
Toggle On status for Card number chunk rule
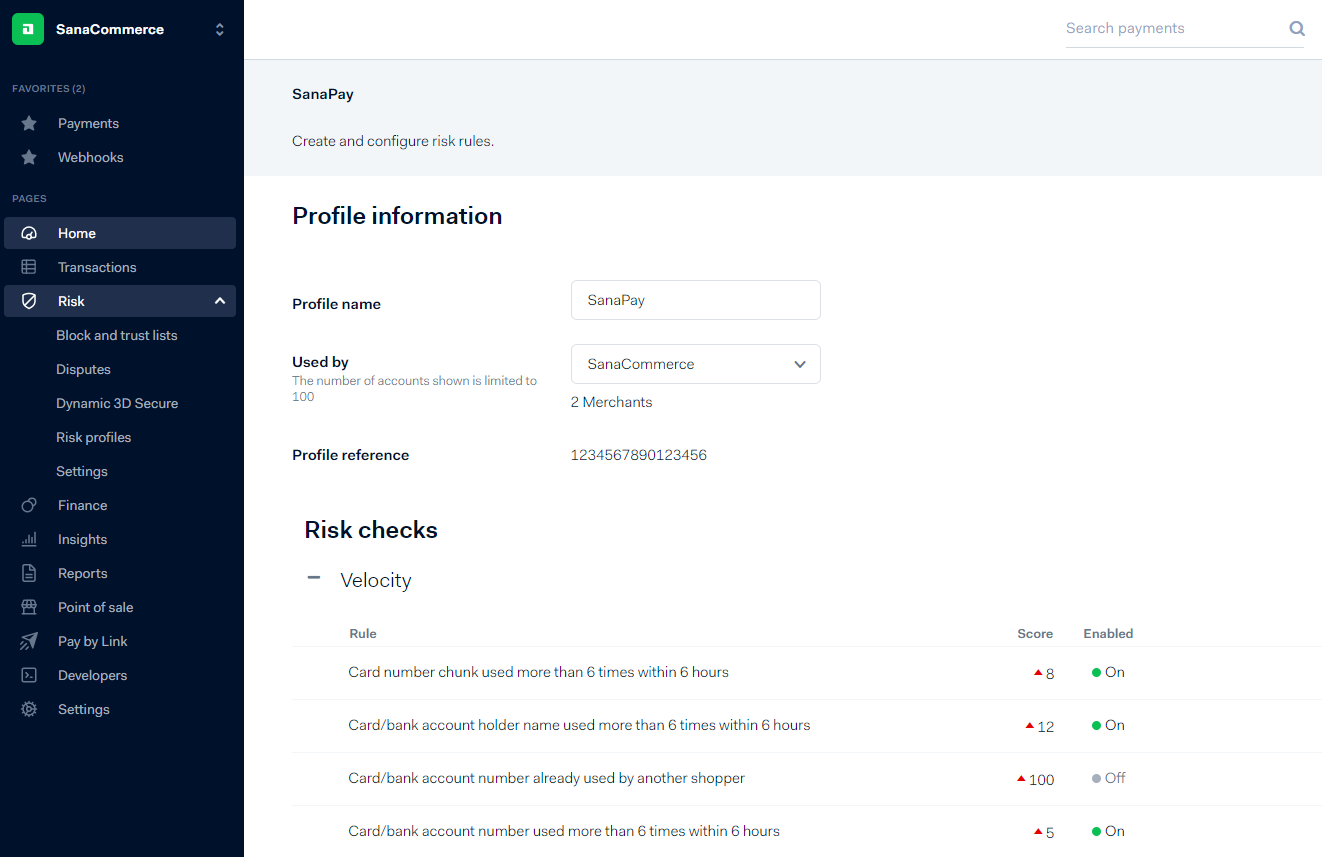pyautogui.click(x=1108, y=672)
